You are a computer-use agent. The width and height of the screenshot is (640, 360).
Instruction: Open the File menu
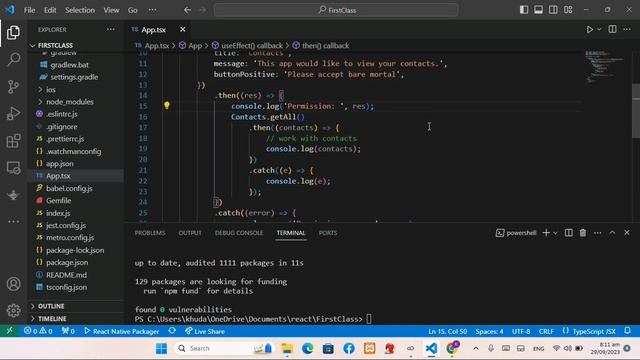coord(29,10)
